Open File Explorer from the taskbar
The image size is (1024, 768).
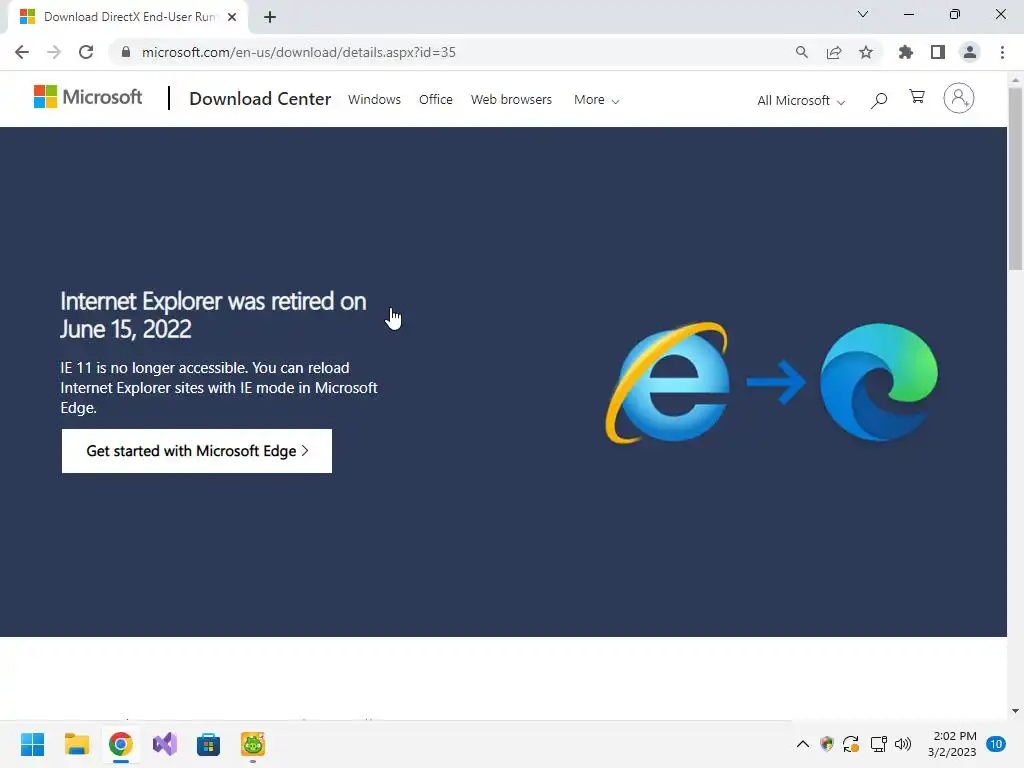point(76,744)
